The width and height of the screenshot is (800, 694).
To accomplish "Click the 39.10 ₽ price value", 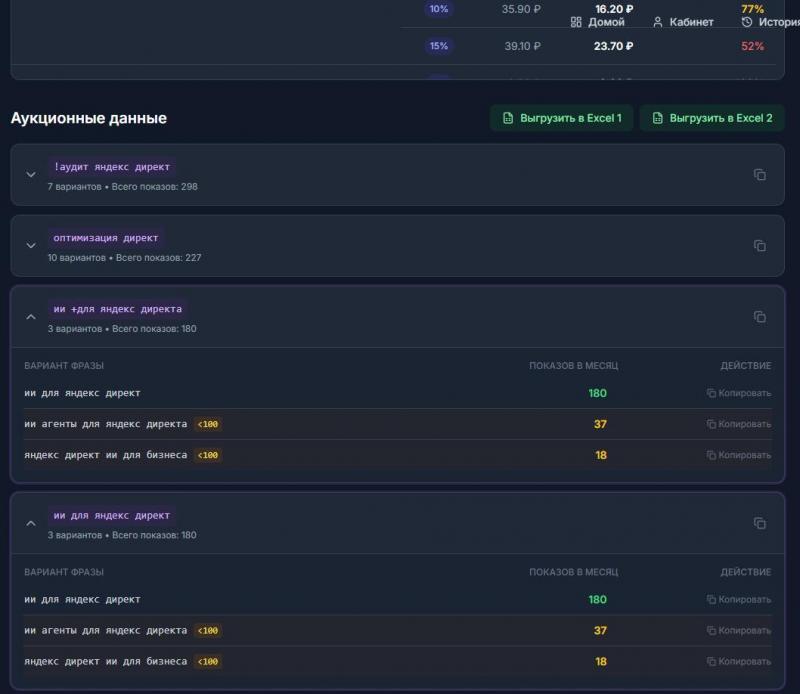I will tap(522, 46).
